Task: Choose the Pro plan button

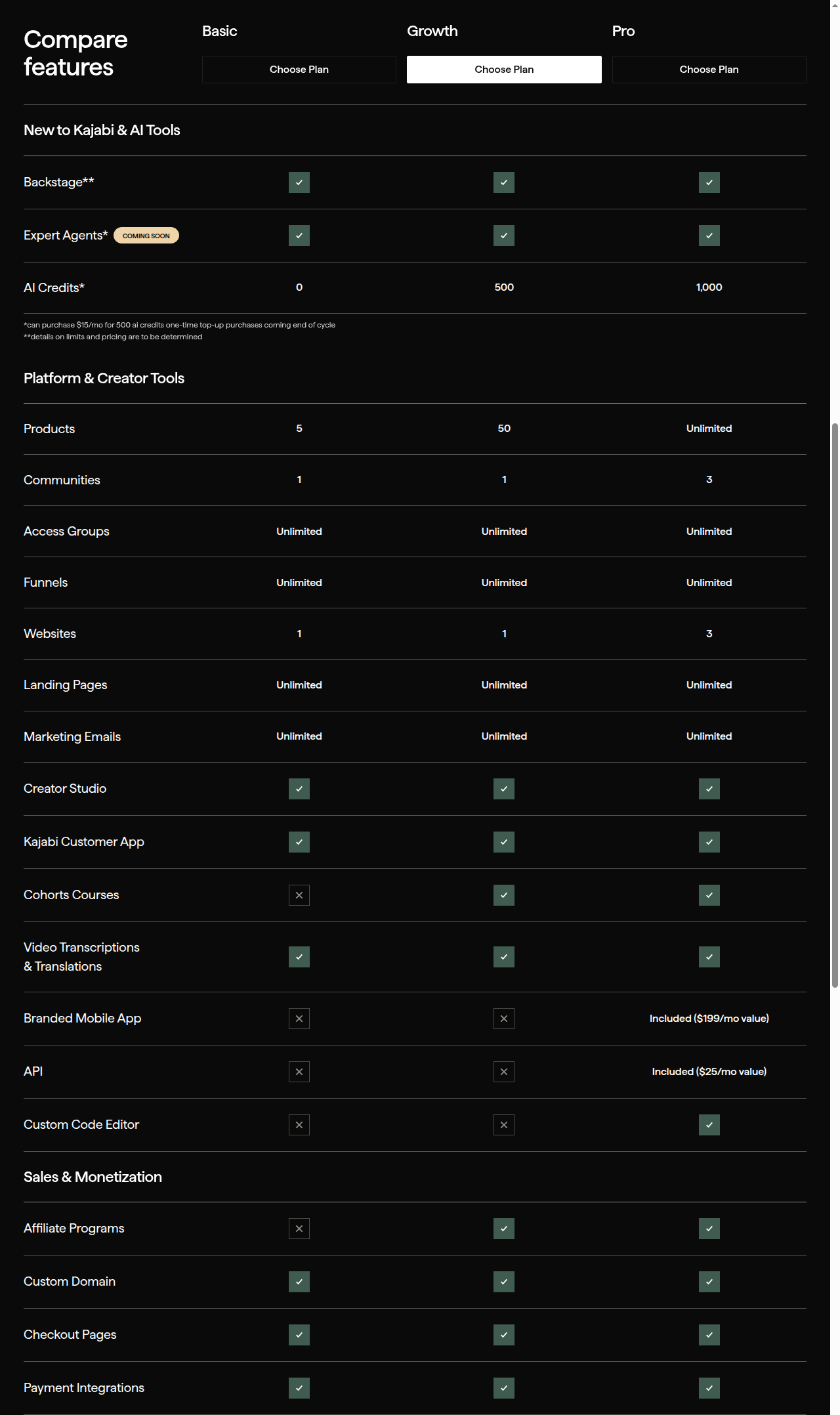Action: click(709, 70)
